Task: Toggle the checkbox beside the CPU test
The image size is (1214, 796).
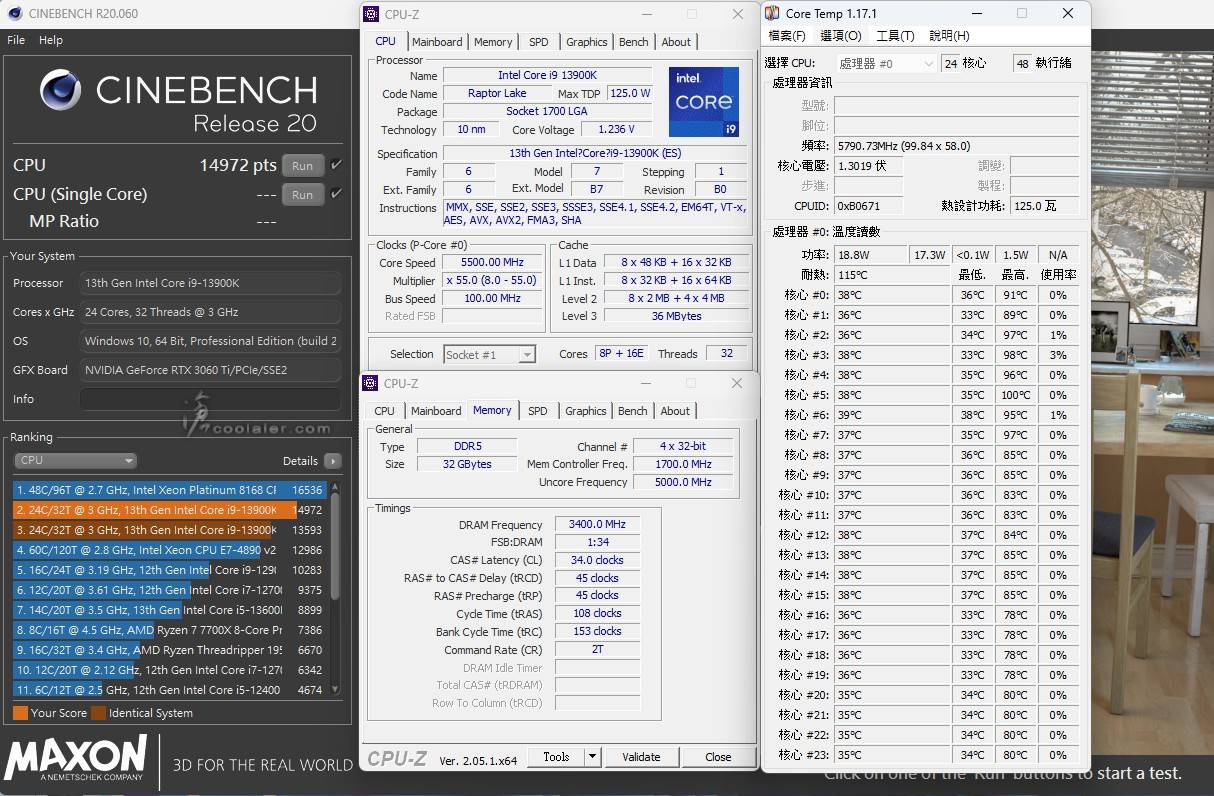Action: pyautogui.click(x=336, y=165)
